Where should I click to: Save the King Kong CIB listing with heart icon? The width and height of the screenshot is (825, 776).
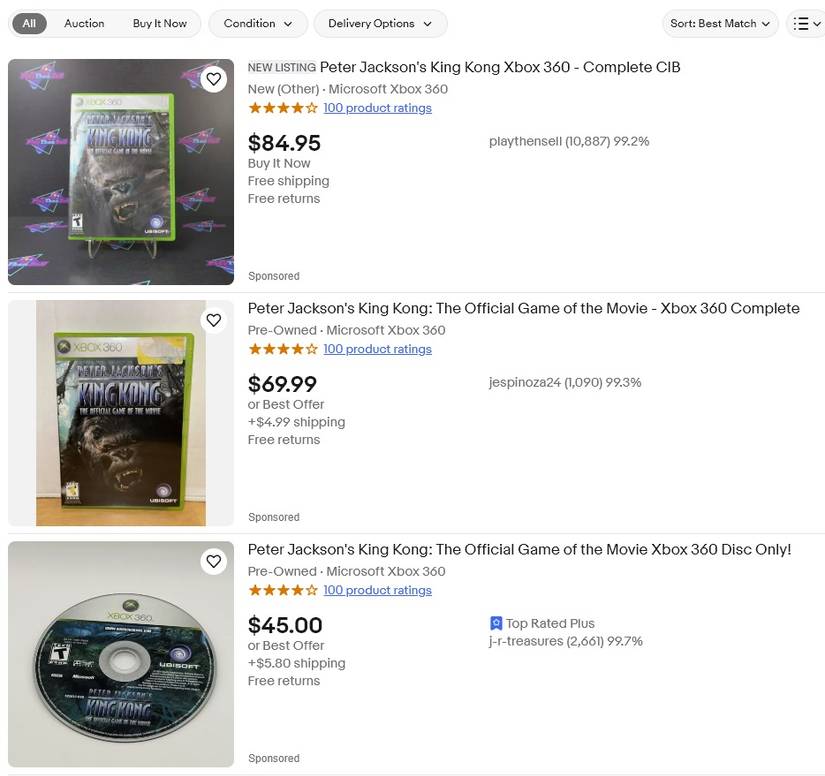pos(213,78)
